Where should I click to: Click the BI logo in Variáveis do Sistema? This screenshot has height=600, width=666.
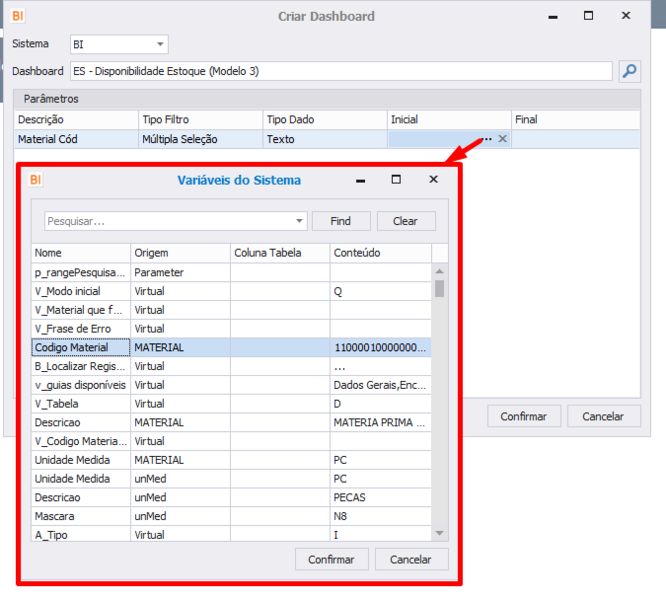coord(36,180)
